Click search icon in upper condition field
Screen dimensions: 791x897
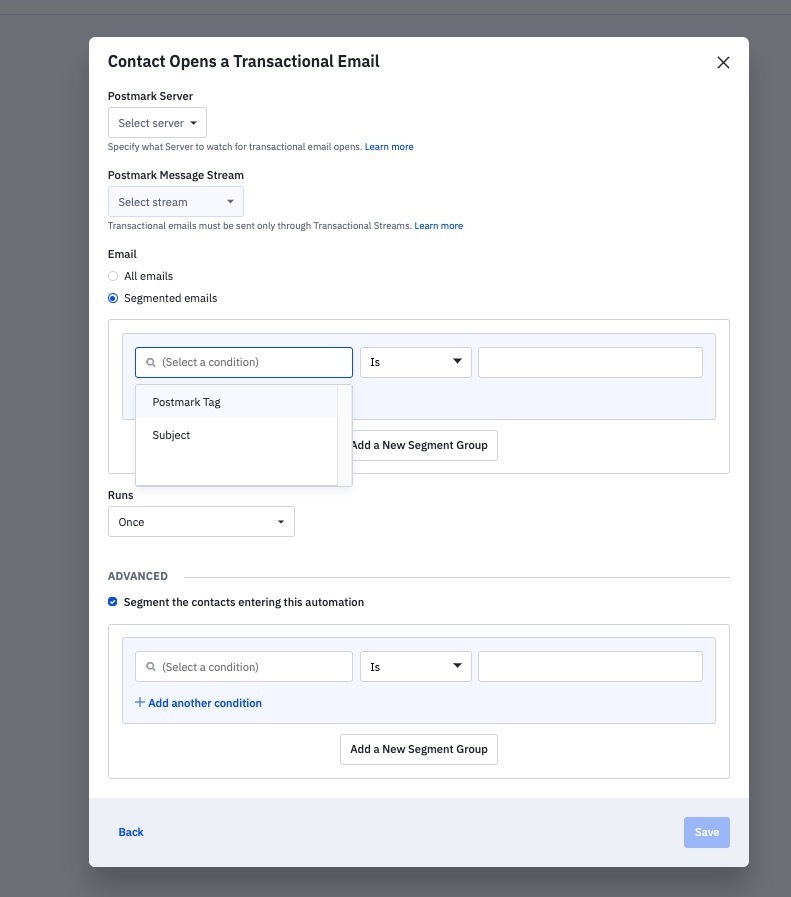pyautogui.click(x=151, y=362)
